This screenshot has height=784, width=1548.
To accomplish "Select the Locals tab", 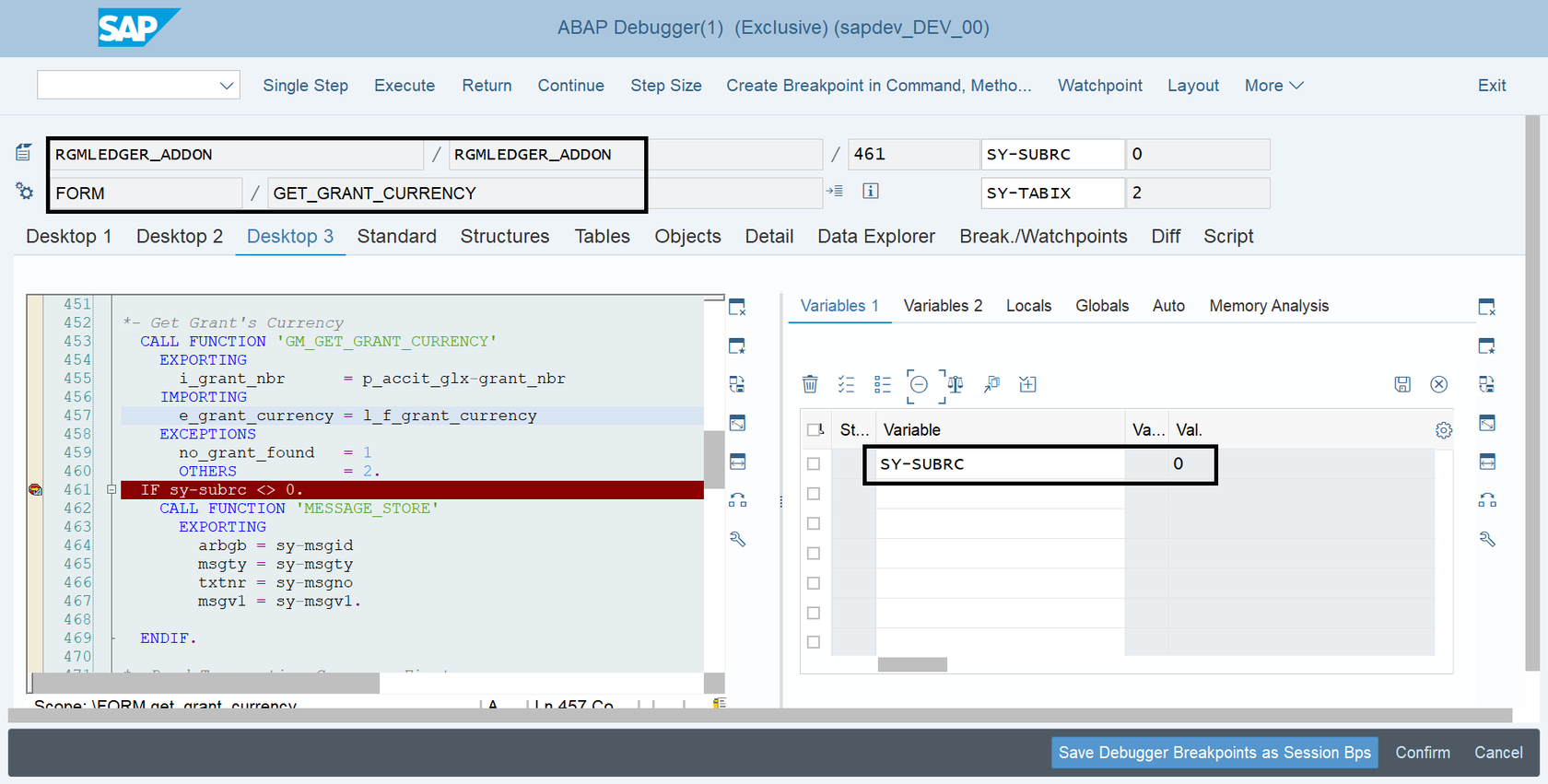I will point(1028,306).
